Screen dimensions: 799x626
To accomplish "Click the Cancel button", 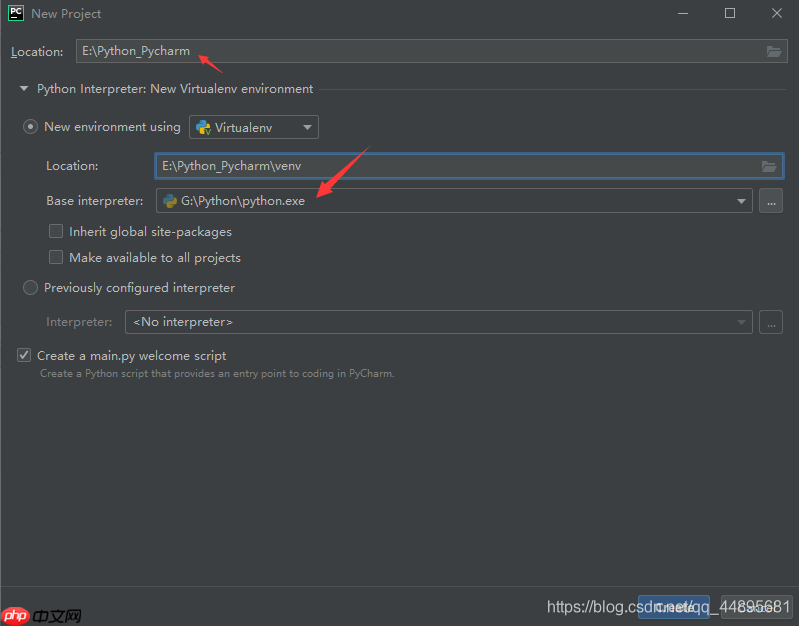I will (756, 607).
